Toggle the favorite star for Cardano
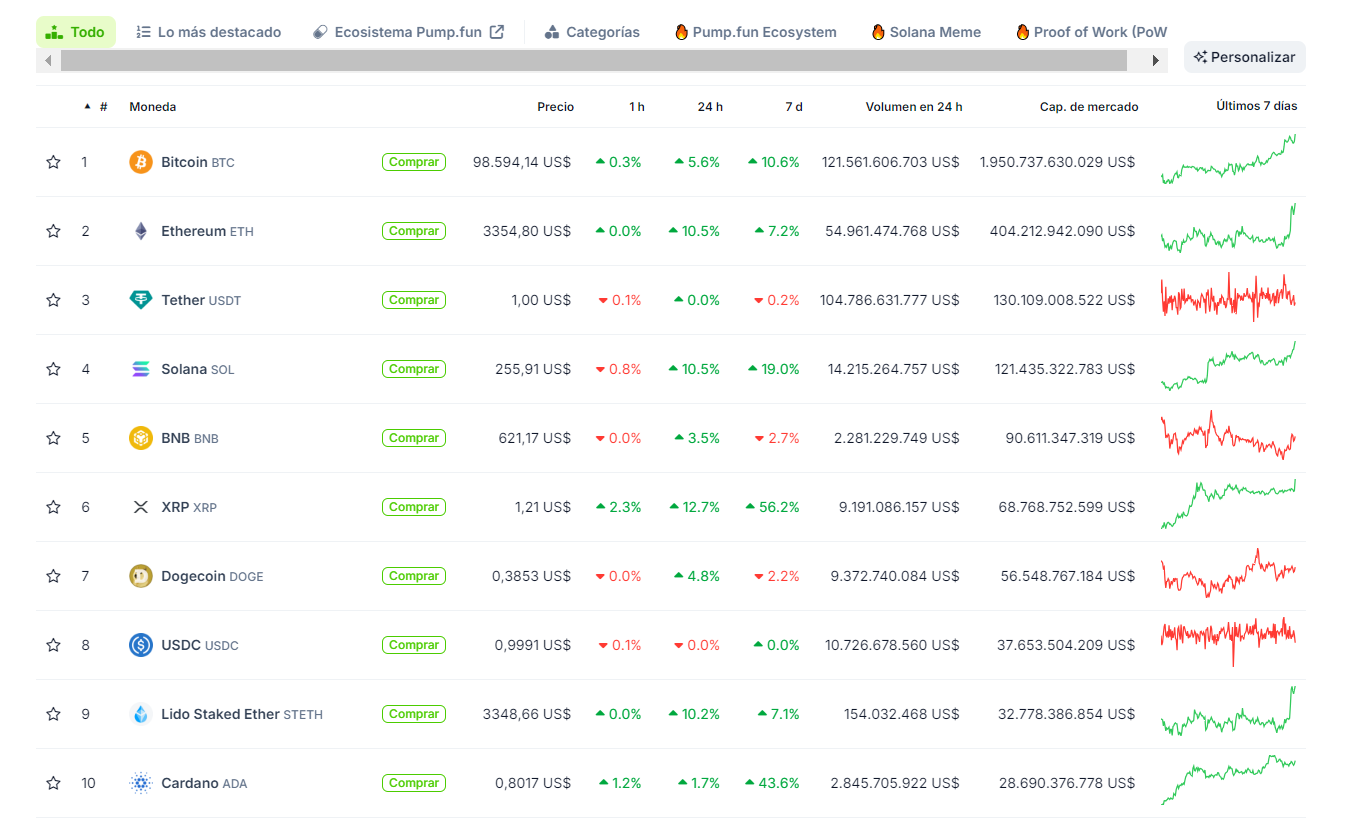1350x821 pixels. click(x=53, y=783)
